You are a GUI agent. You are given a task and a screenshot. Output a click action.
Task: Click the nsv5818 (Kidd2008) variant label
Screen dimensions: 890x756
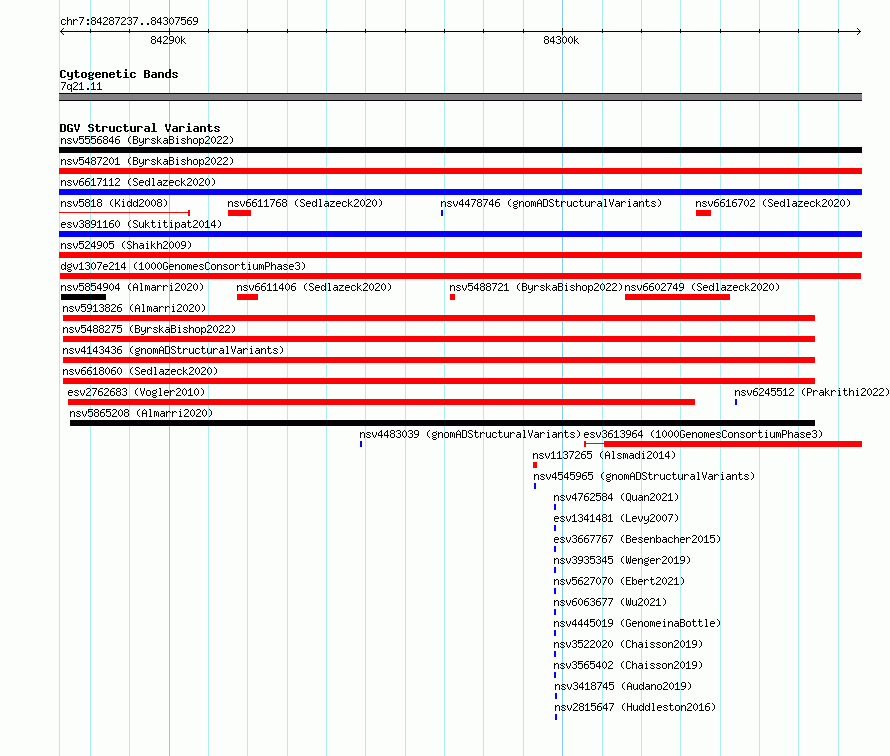114,203
